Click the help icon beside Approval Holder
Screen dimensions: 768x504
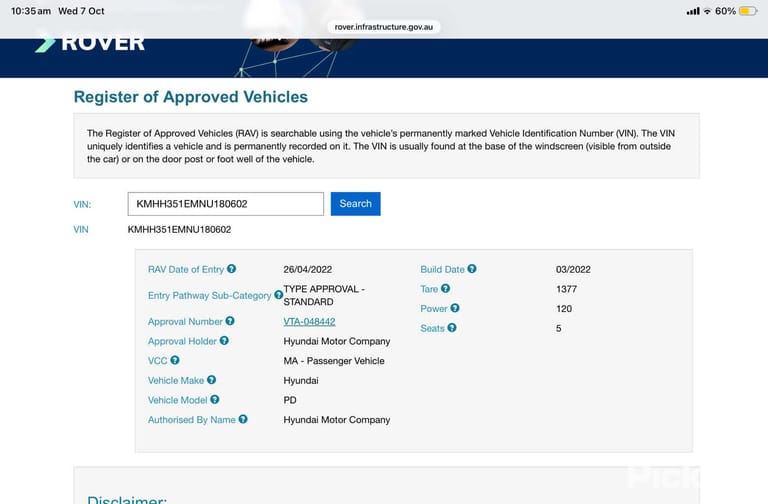[x=224, y=340]
